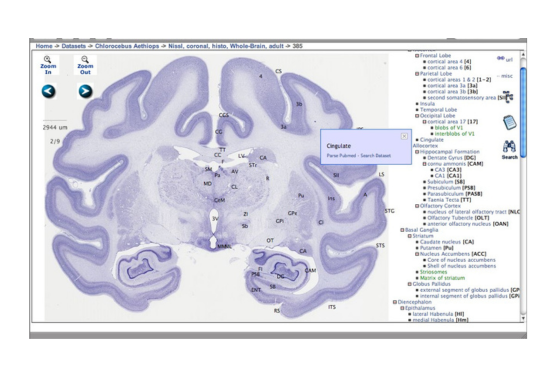
Task: Select Presubiculum [PSB]
Action: click(x=451, y=188)
